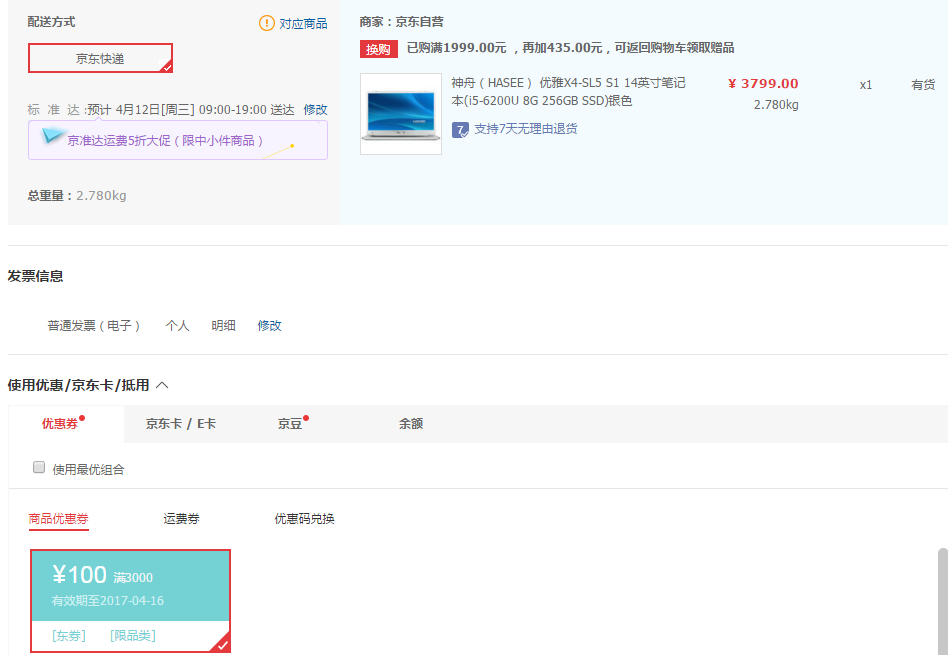
Task: Click the ¥ 3799.00 price text
Action: point(763,83)
